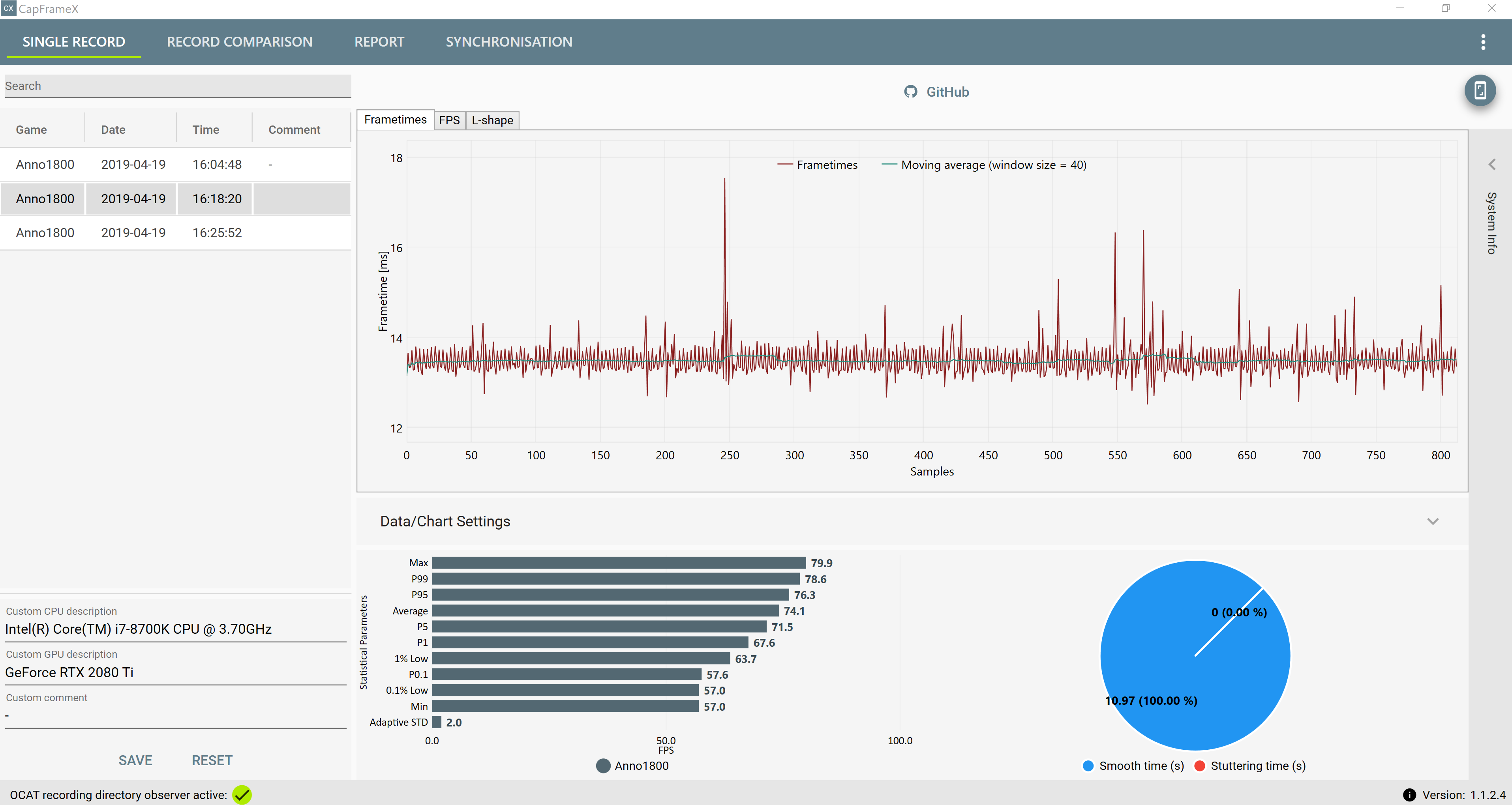Click the Custom comment field
This screenshot has width=1512, height=805.
click(176, 715)
